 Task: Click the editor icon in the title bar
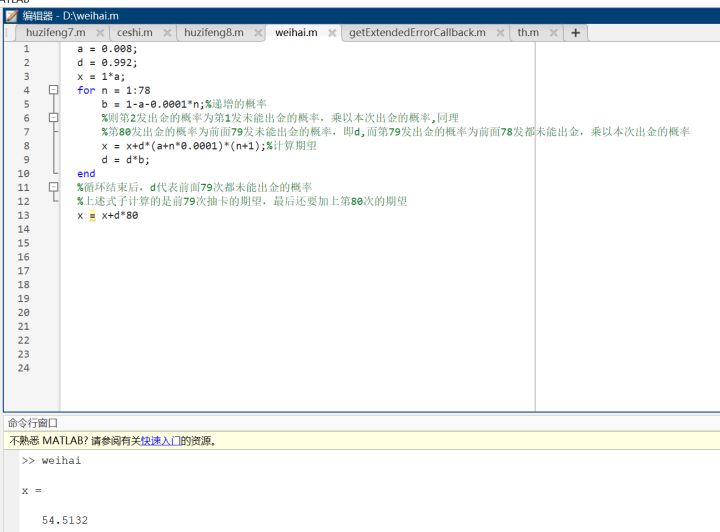(x=11, y=16)
